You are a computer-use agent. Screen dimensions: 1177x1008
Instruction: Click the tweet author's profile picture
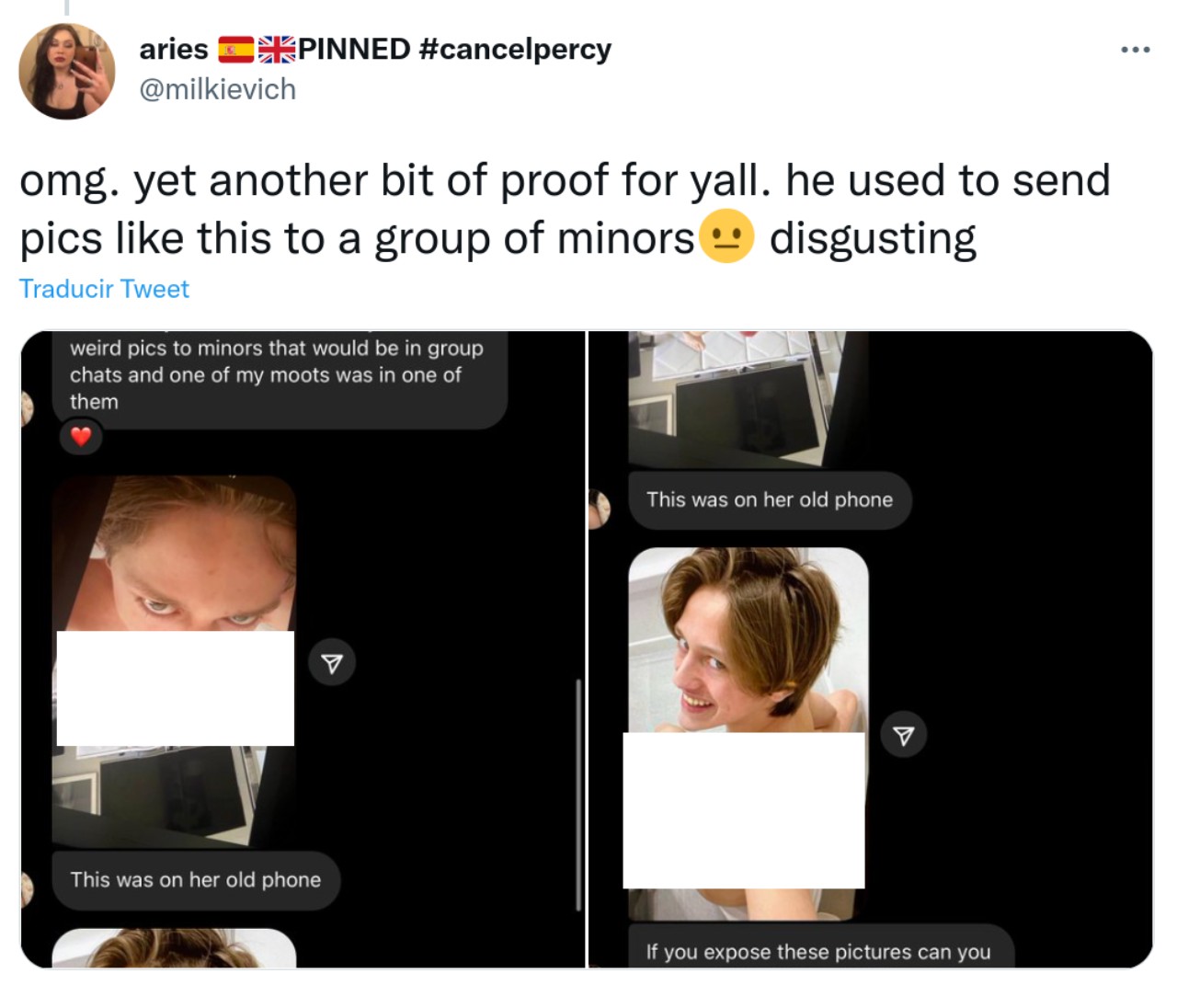point(67,72)
